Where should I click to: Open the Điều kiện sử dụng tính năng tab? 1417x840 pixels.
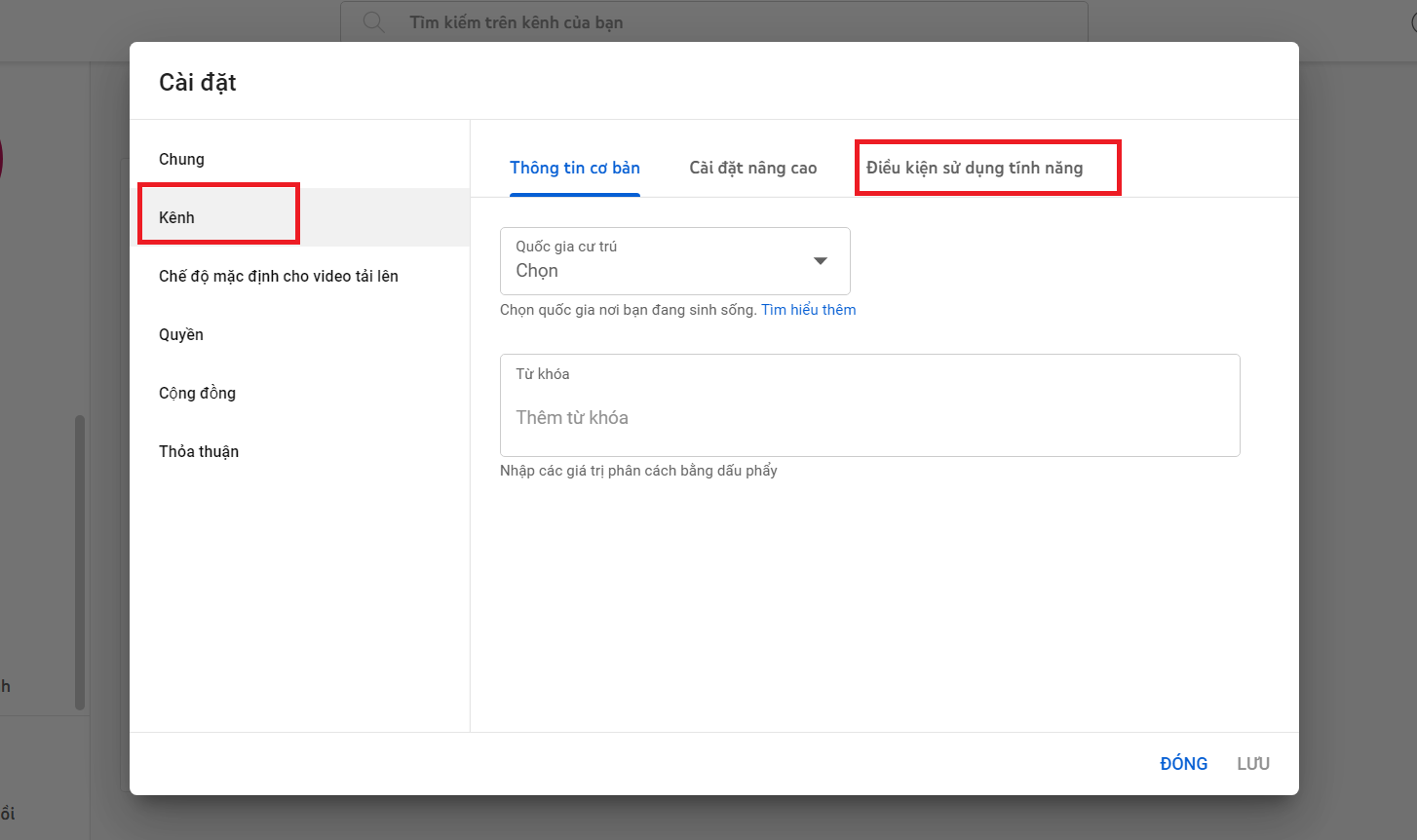pyautogui.click(x=975, y=168)
